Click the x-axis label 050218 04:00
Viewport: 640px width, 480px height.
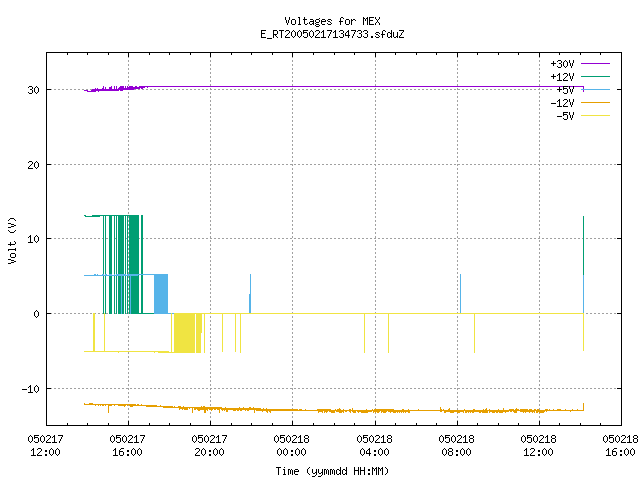click(x=374, y=445)
